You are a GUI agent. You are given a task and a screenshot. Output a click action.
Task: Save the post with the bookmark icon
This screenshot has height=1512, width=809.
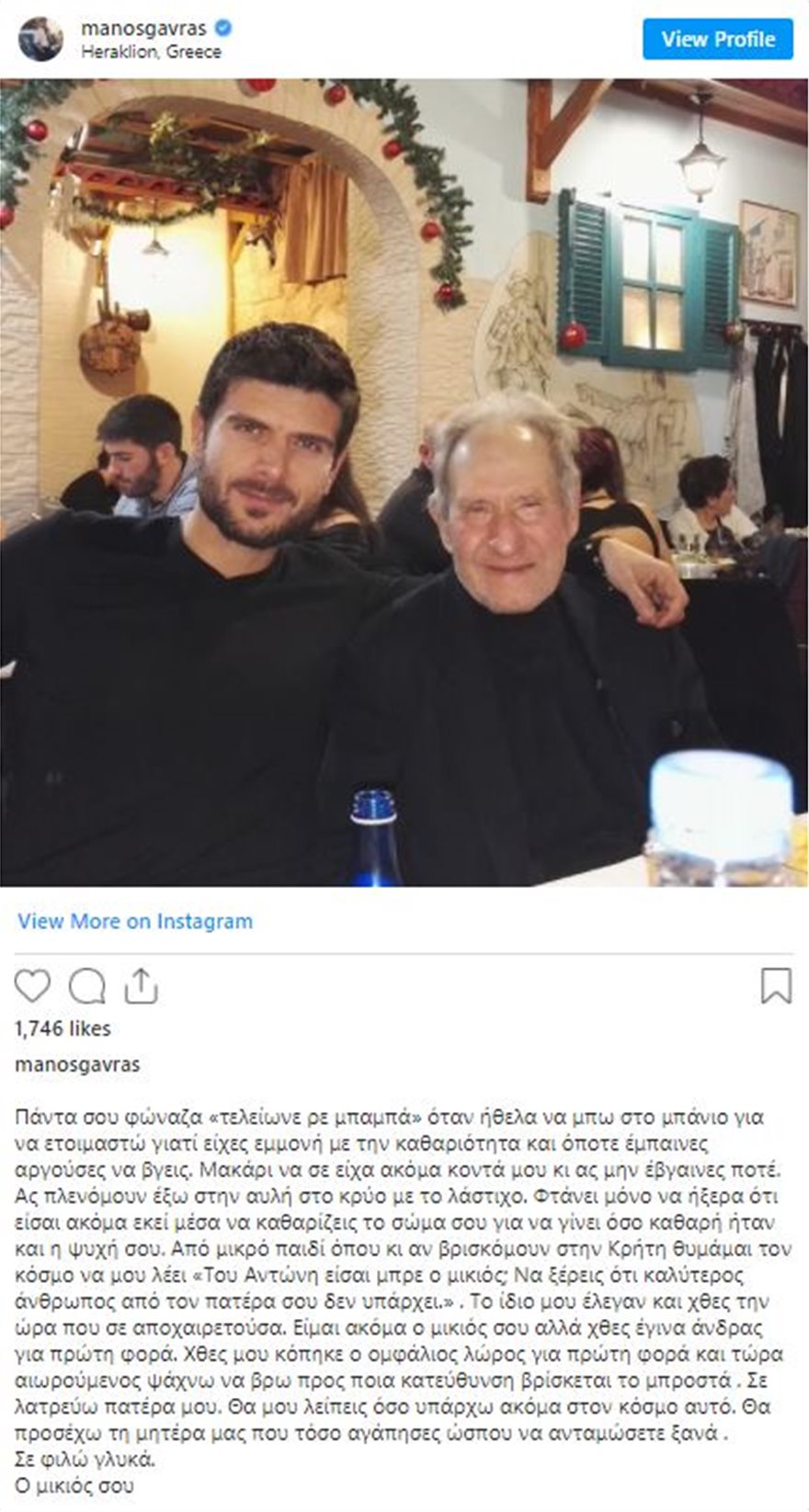coord(776,985)
